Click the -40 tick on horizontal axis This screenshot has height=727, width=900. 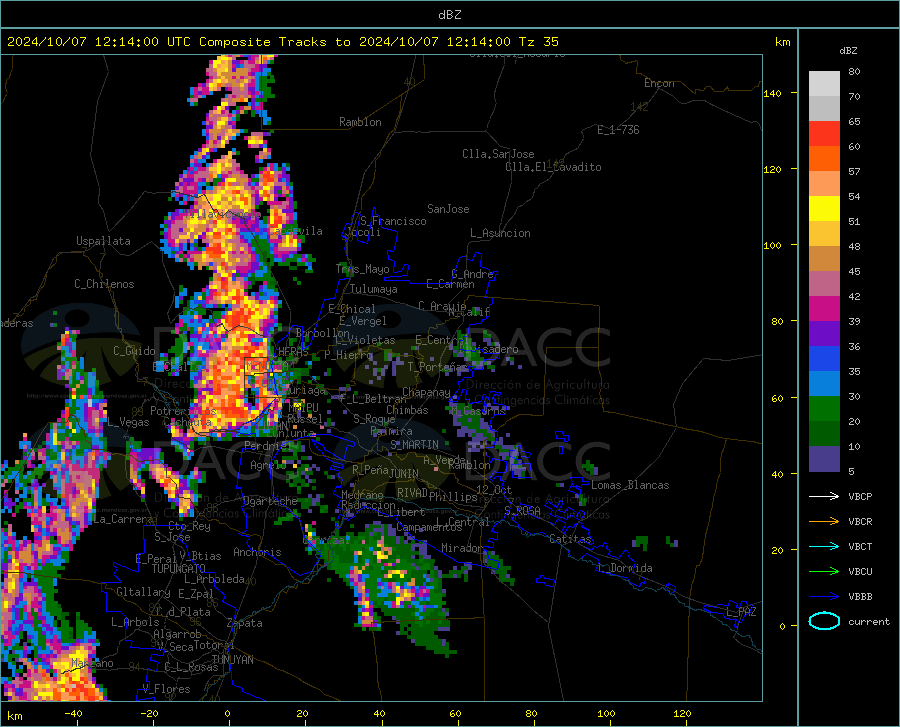[73, 713]
